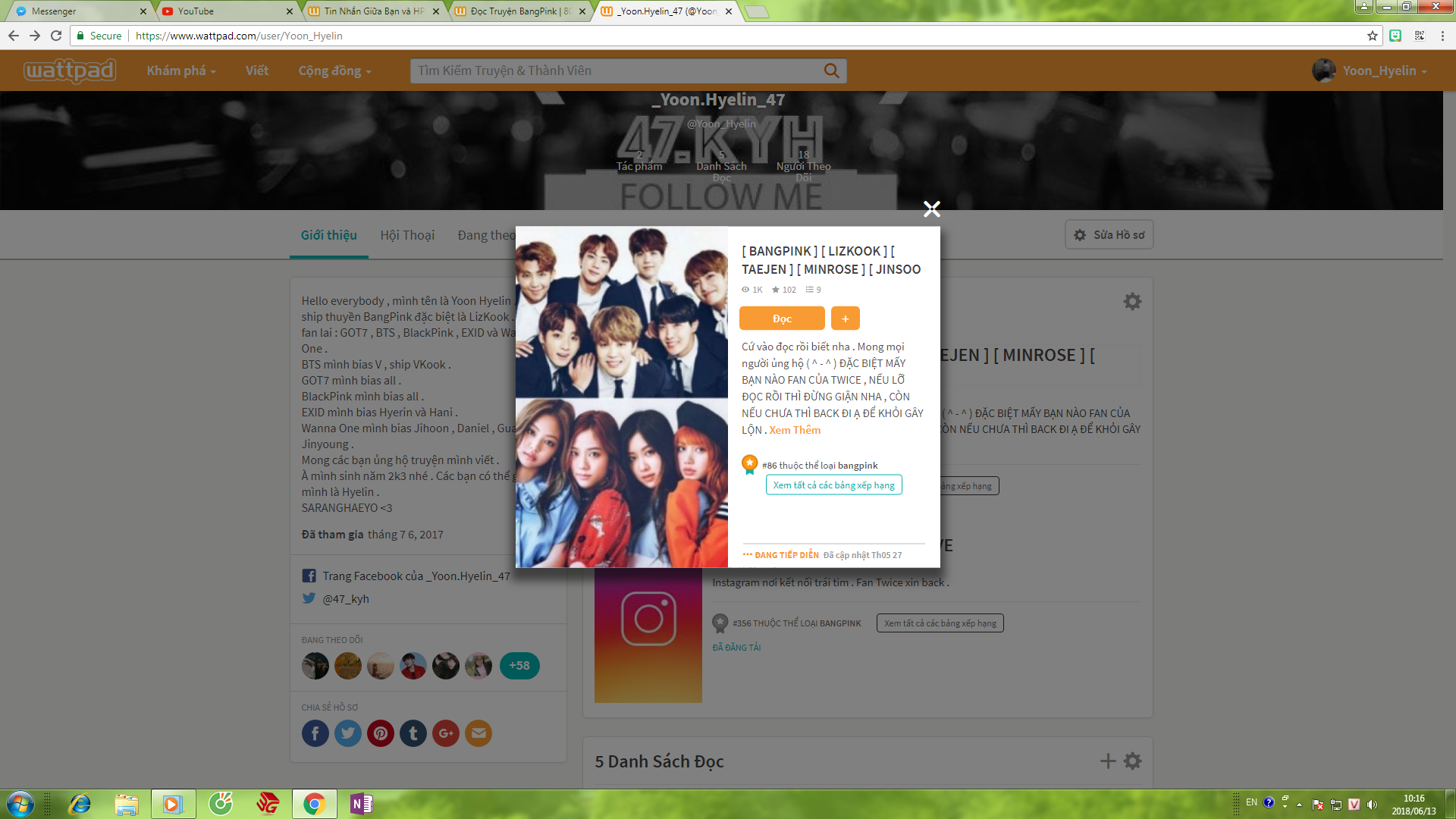Open the Viết menu item

pos(257,71)
